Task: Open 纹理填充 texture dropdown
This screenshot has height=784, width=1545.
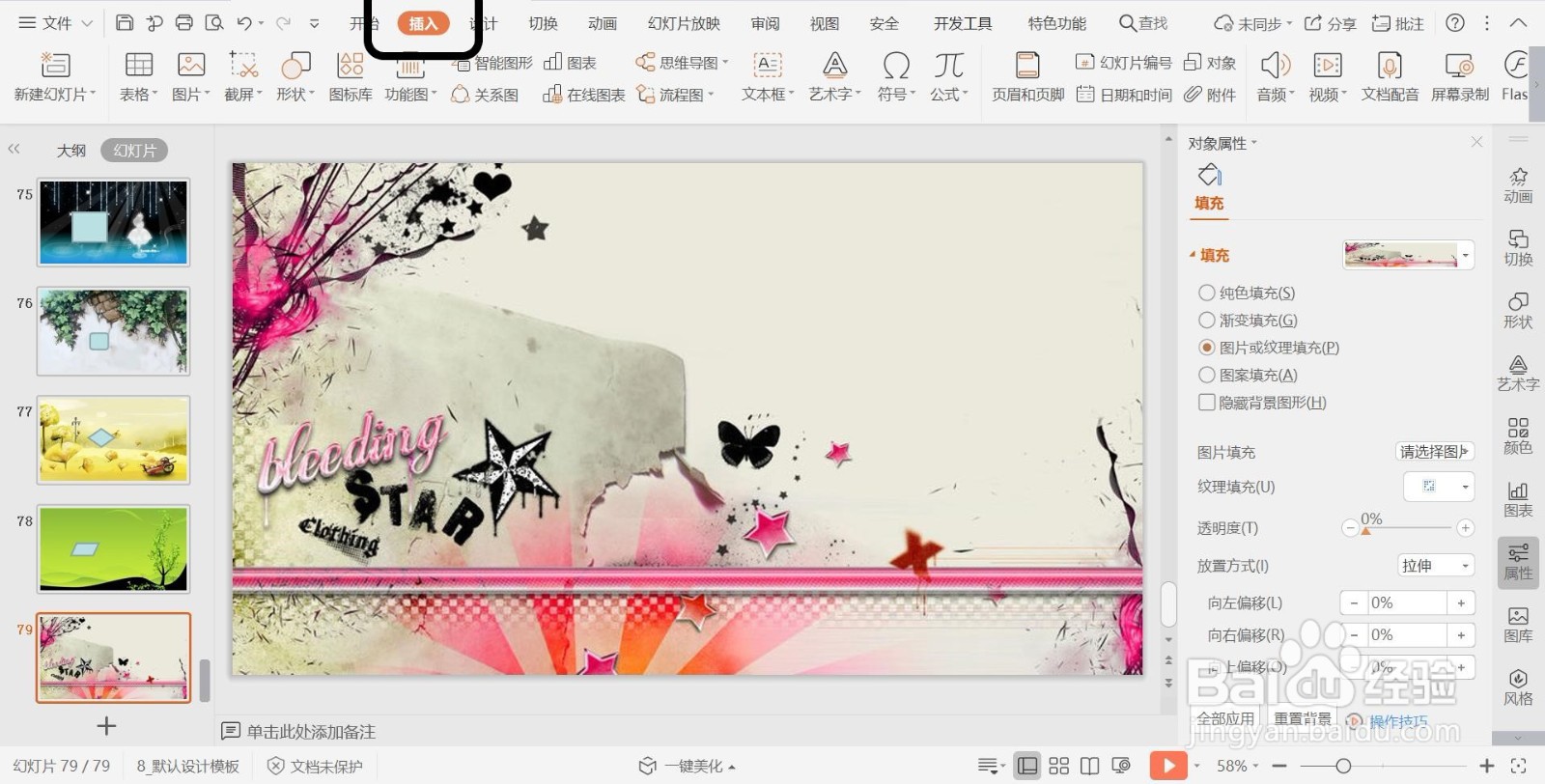Action: click(x=1439, y=487)
